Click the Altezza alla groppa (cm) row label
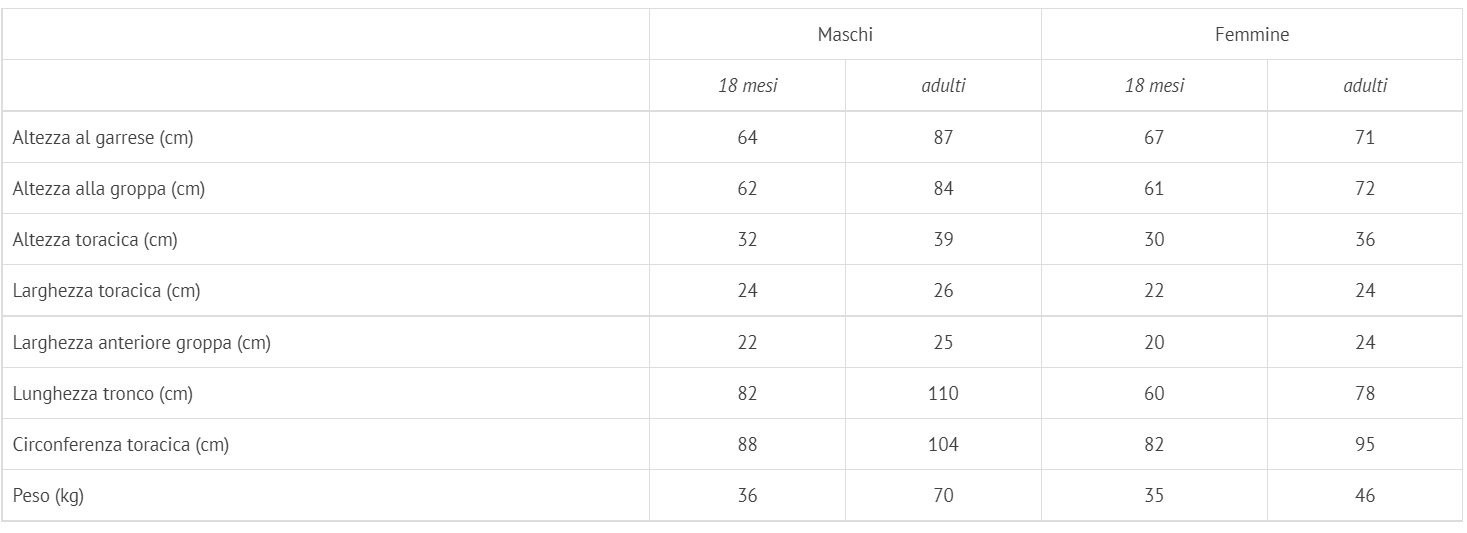The image size is (1467, 533). (x=109, y=189)
